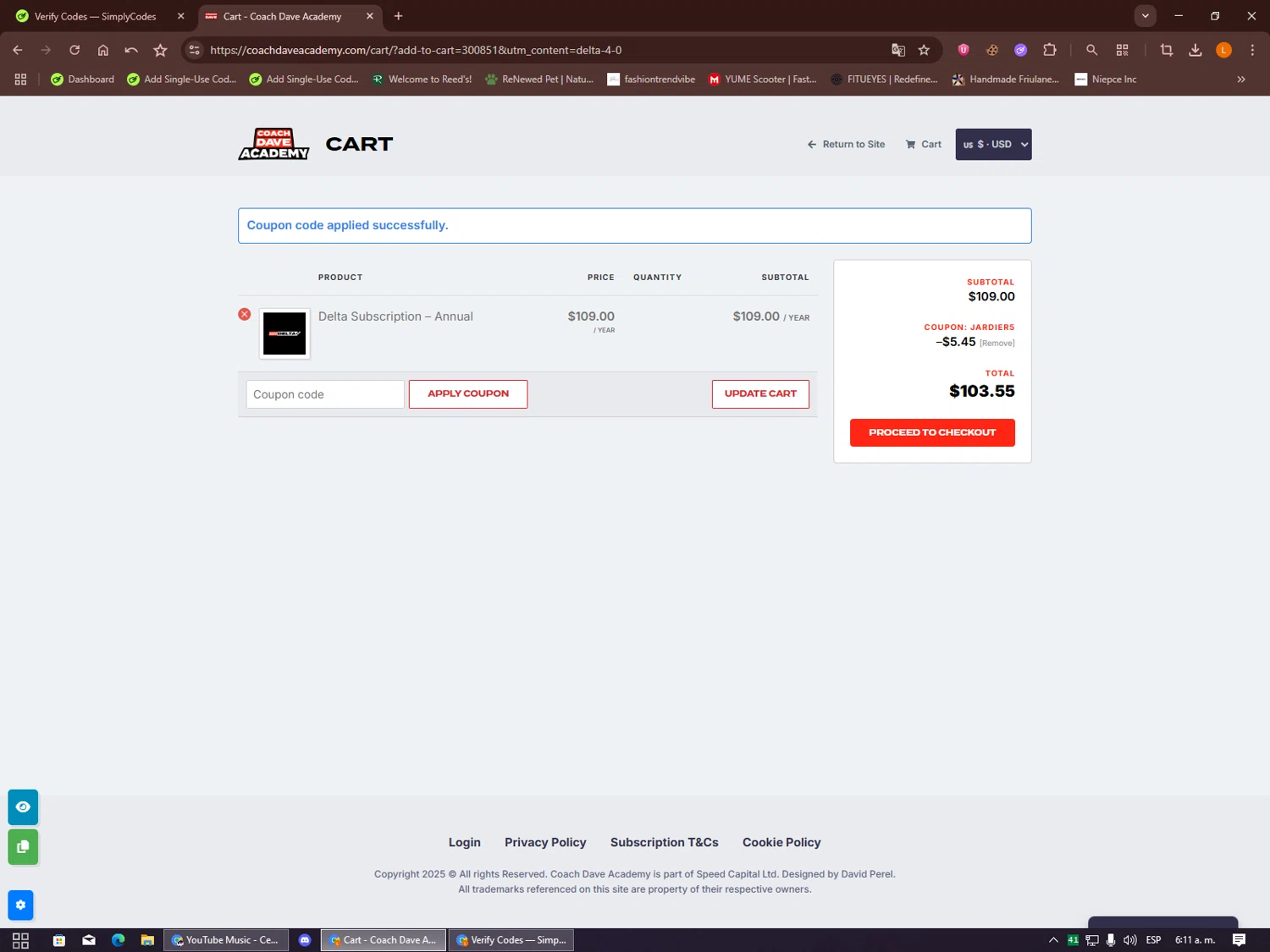The width and height of the screenshot is (1270, 952).
Task: Open the Delta Subscription product thumbnail
Action: click(x=284, y=333)
